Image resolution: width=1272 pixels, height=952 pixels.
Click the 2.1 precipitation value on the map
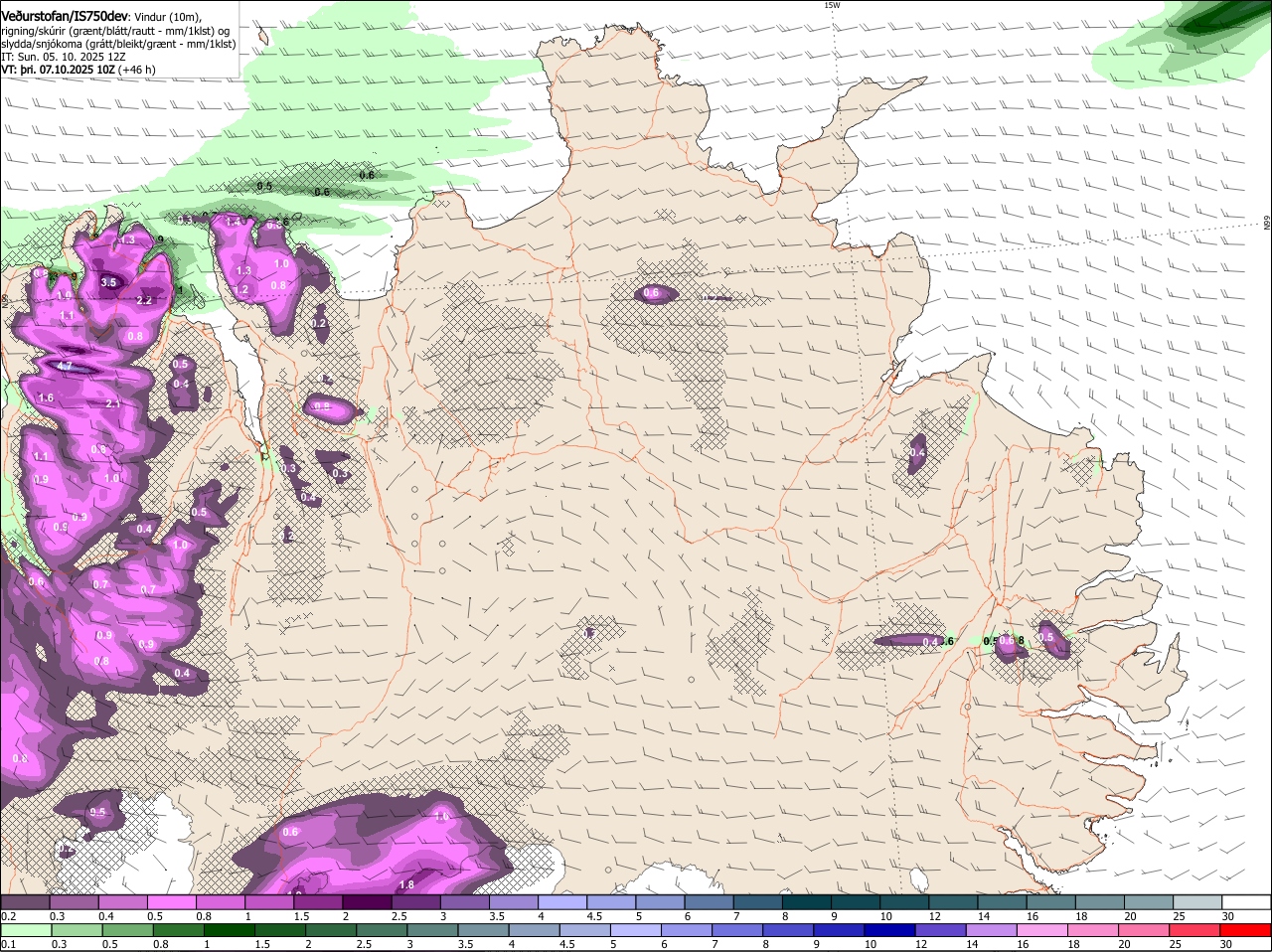(x=113, y=403)
